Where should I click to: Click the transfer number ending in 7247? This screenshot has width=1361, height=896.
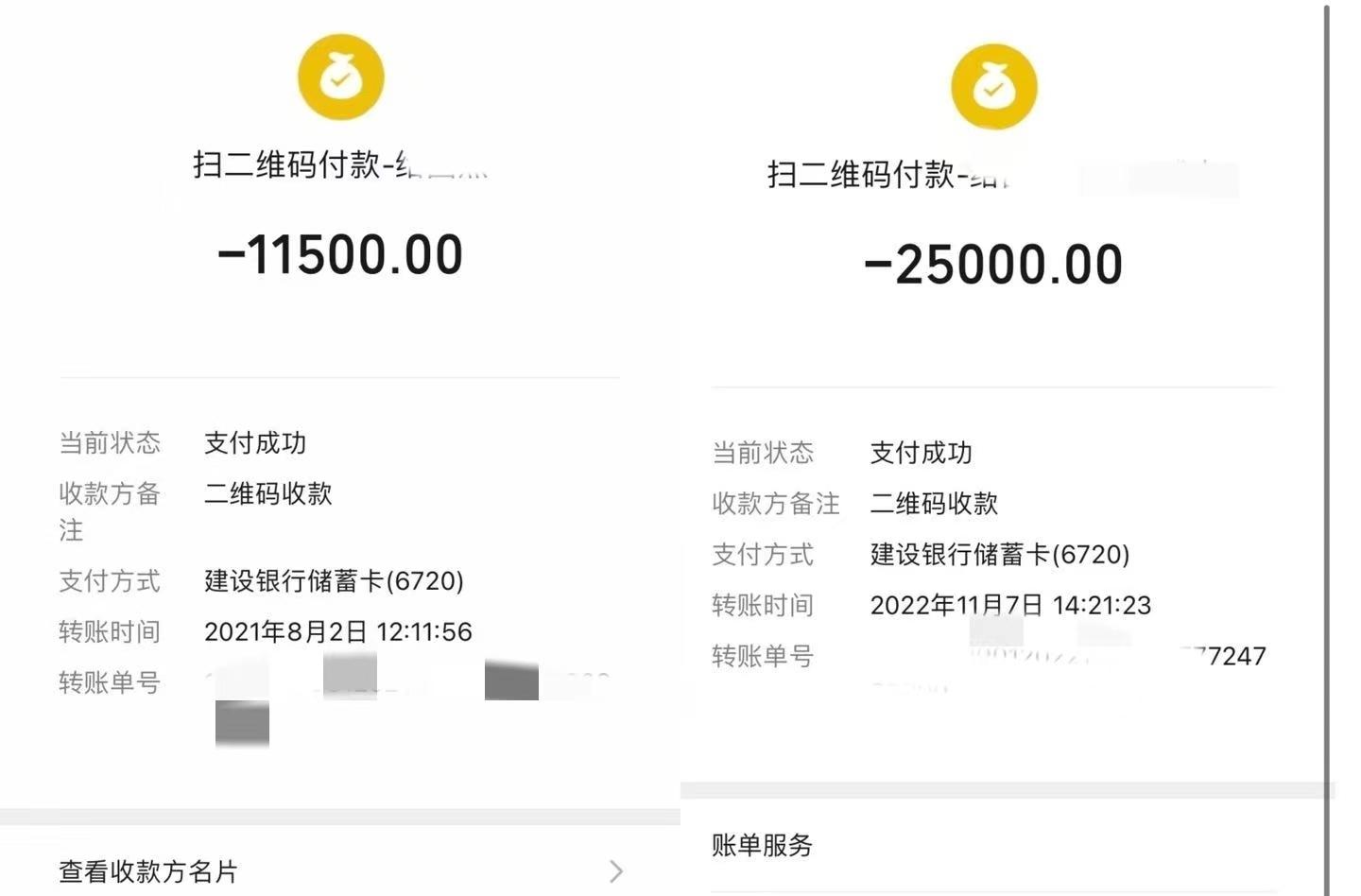tap(1229, 656)
